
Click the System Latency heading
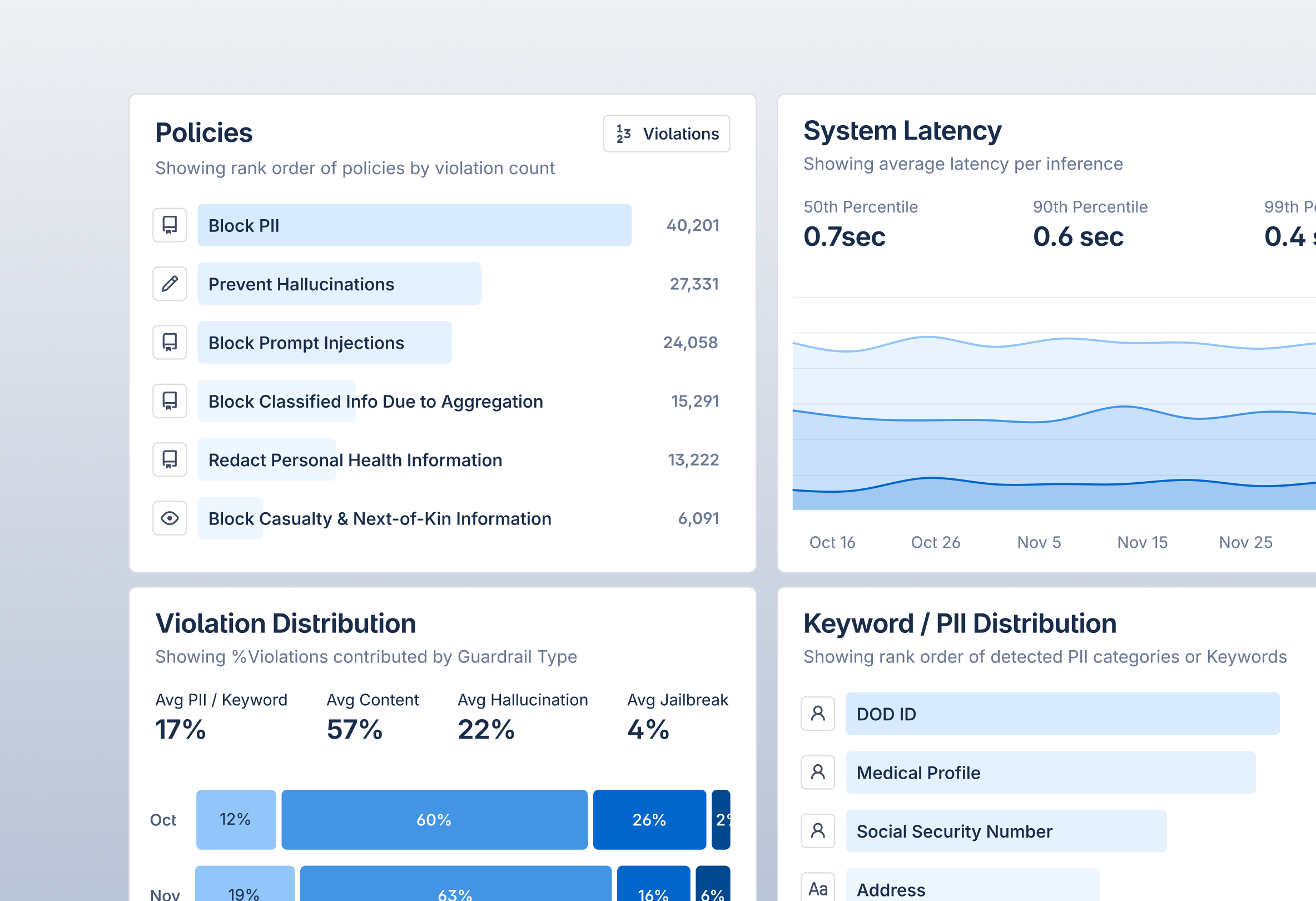[x=902, y=131]
